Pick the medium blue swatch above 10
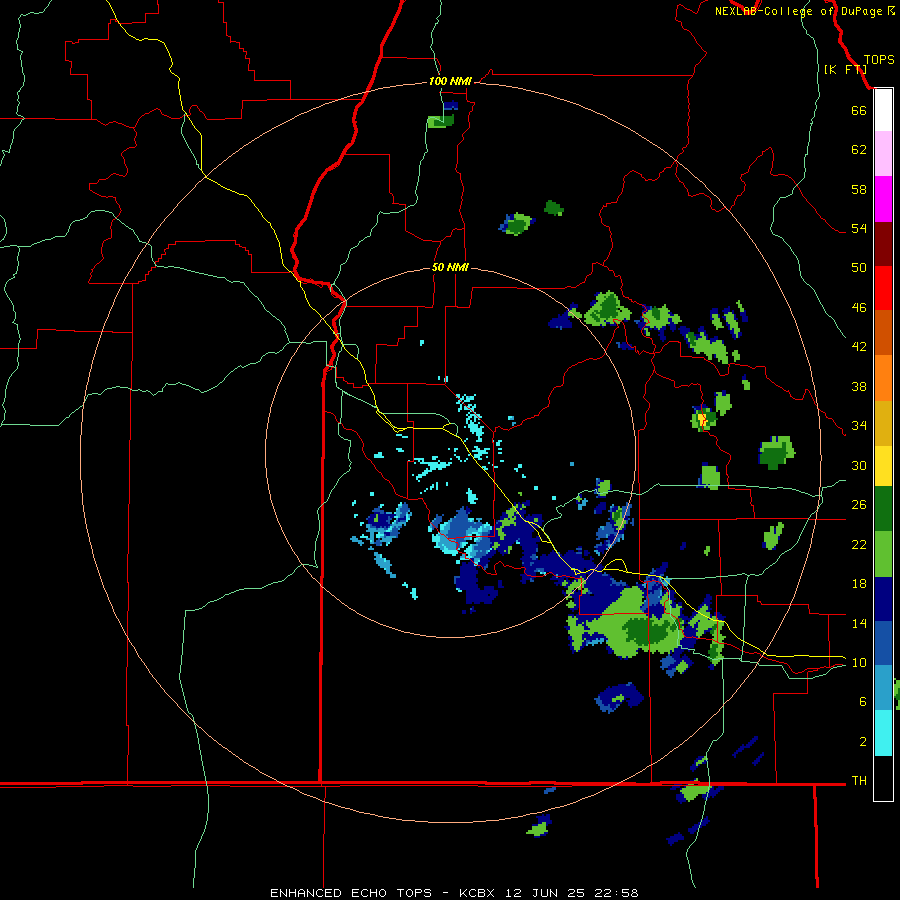Viewport: 900px width, 900px height. point(883,643)
